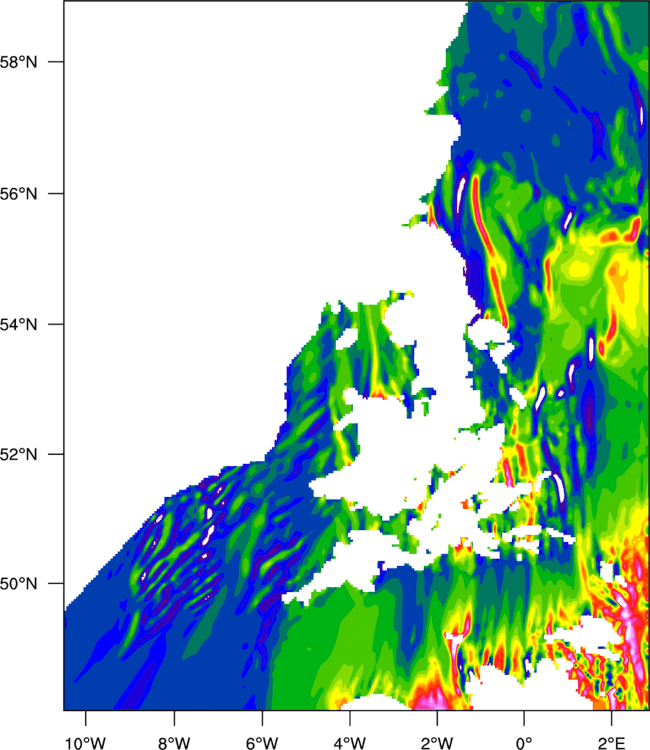Click the 8°W longitude label
Viewport: 650px width, 750px height.
click(x=174, y=743)
